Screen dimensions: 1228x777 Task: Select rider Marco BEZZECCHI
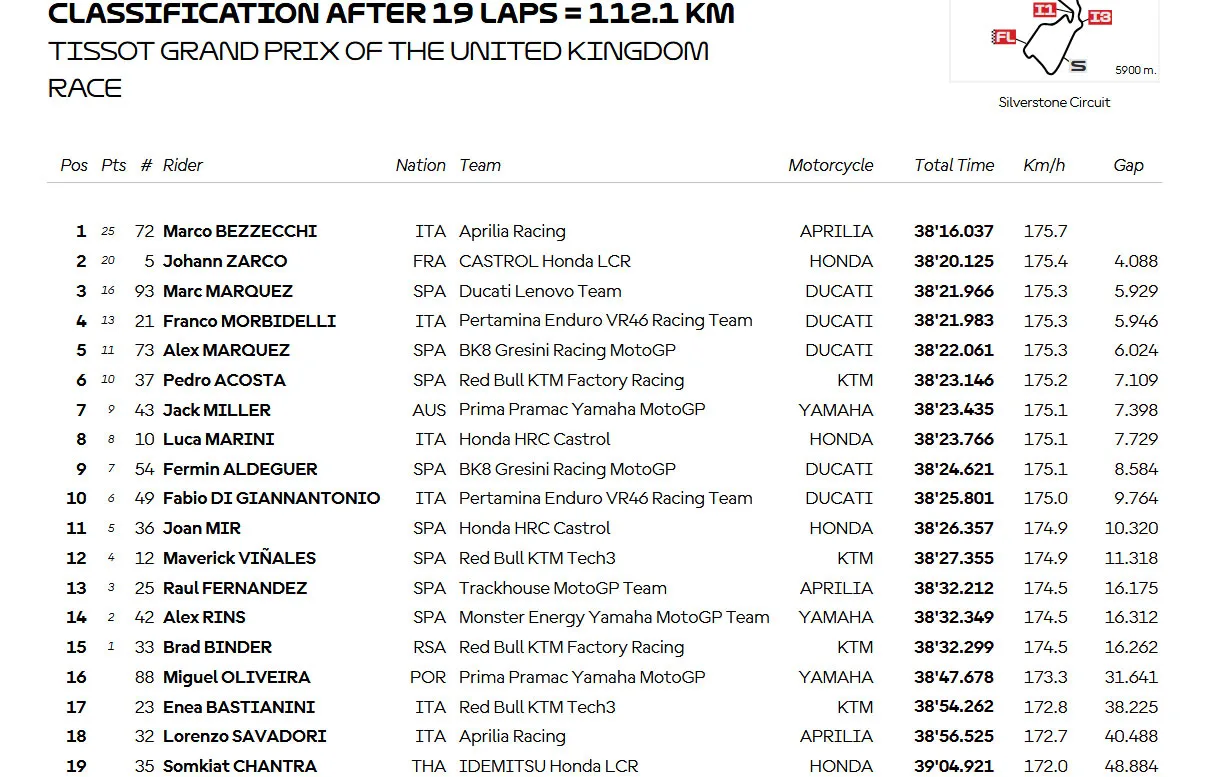(240, 231)
